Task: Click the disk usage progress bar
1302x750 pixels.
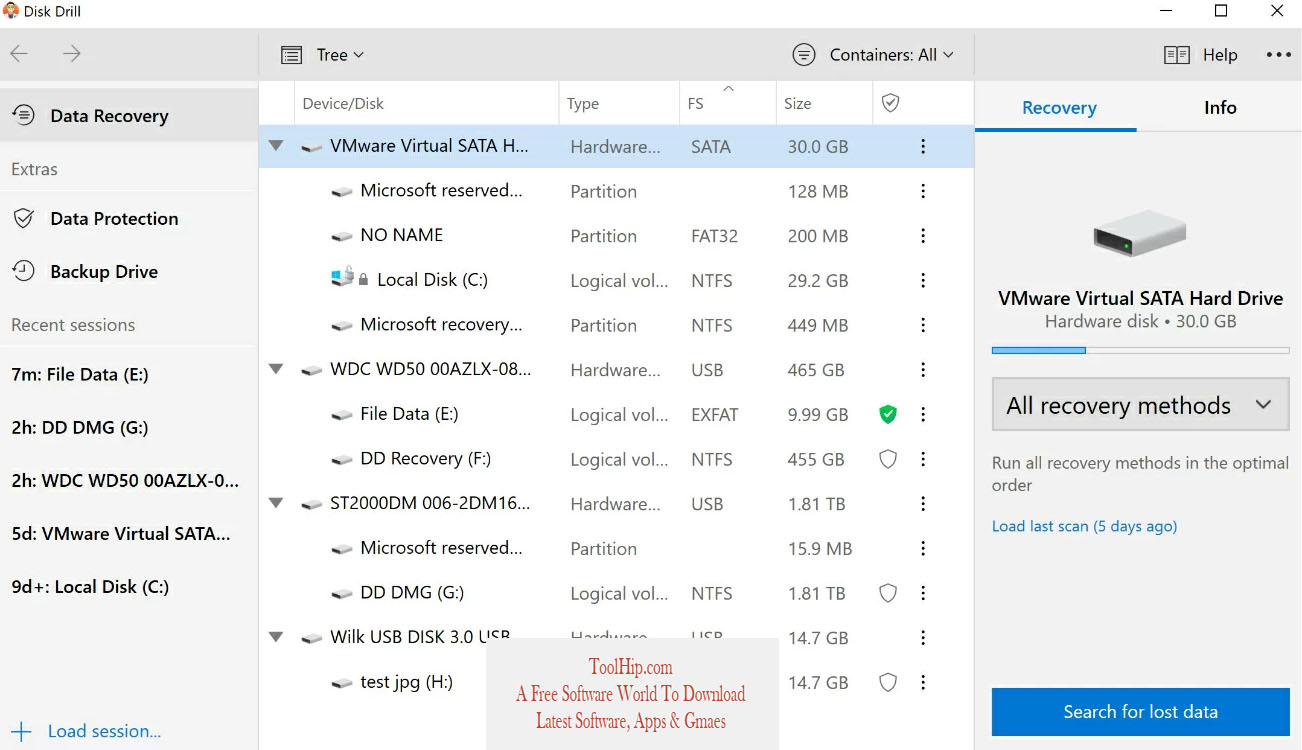Action: (1140, 350)
